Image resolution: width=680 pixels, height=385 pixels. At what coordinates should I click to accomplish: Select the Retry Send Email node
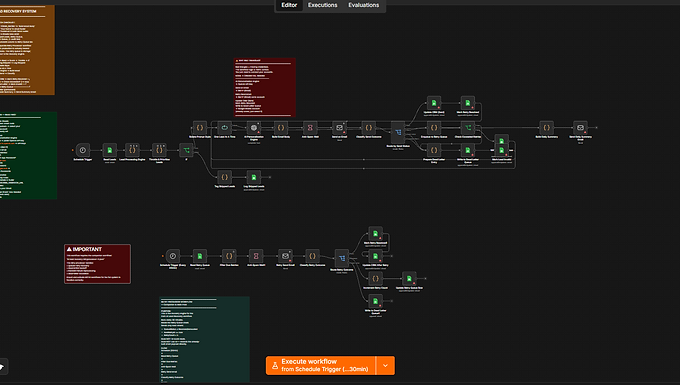click(285, 256)
